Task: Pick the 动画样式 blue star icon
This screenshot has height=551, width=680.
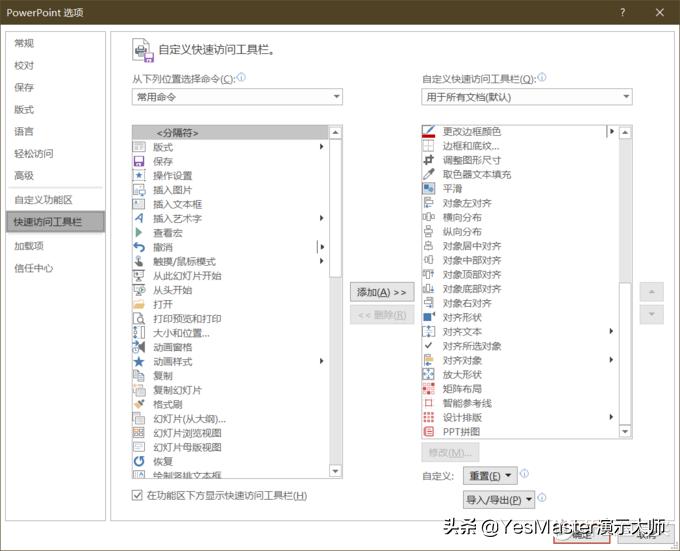Action: click(139, 362)
